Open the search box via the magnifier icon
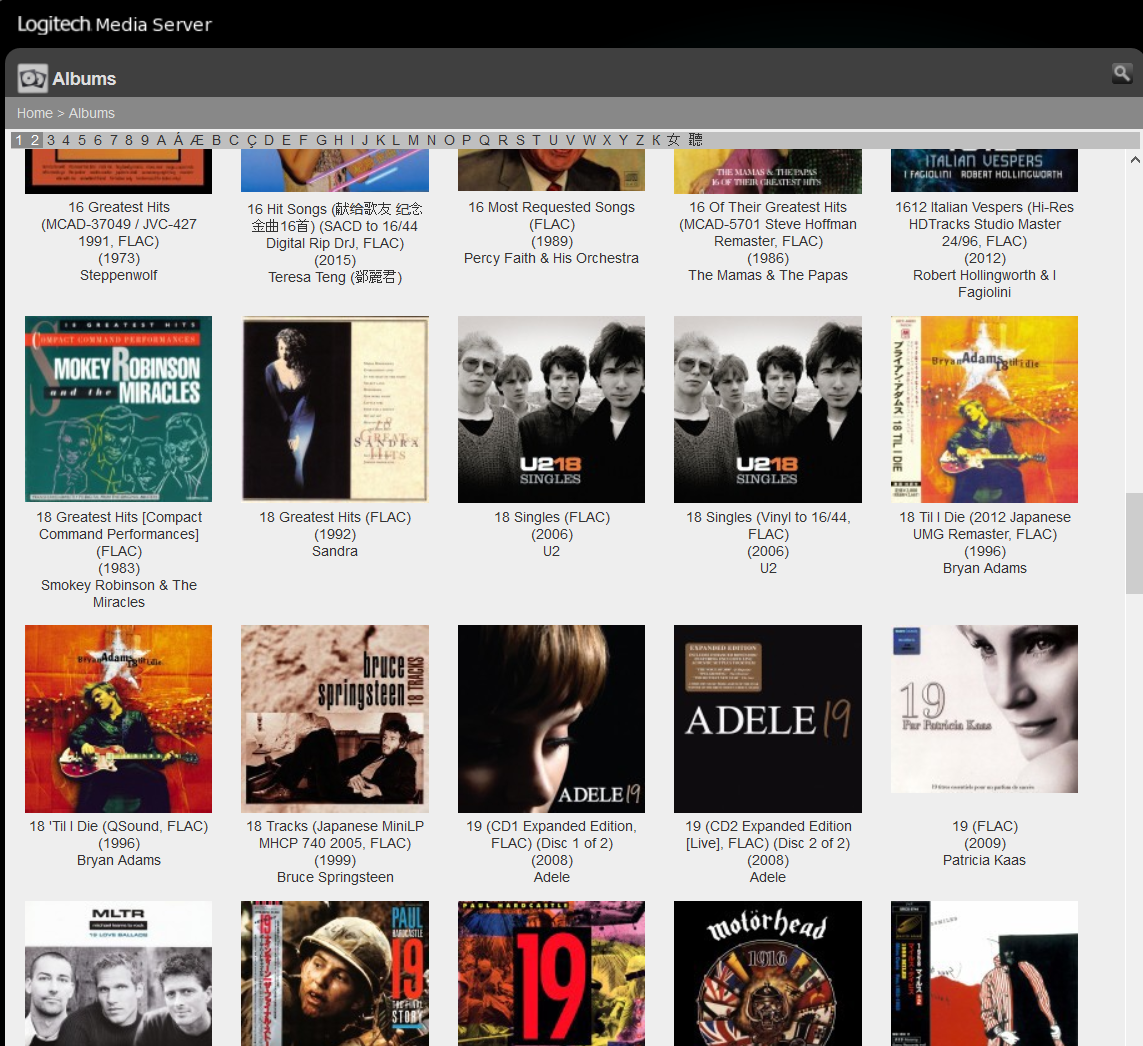Screen dimensions: 1143x1046 coord(1121,73)
